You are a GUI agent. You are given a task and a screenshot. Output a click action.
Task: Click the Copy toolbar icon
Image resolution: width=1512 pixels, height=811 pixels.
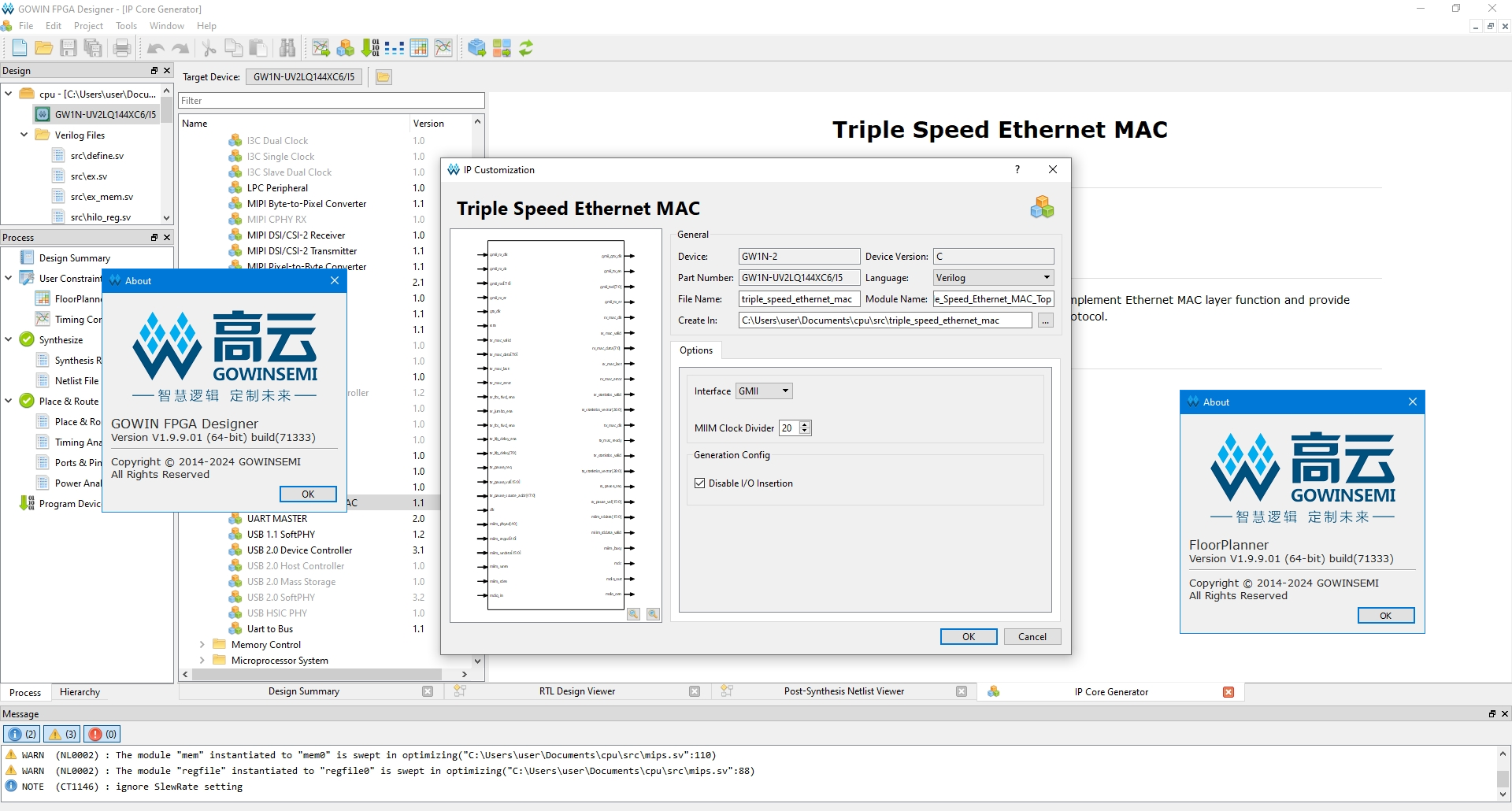(234, 48)
